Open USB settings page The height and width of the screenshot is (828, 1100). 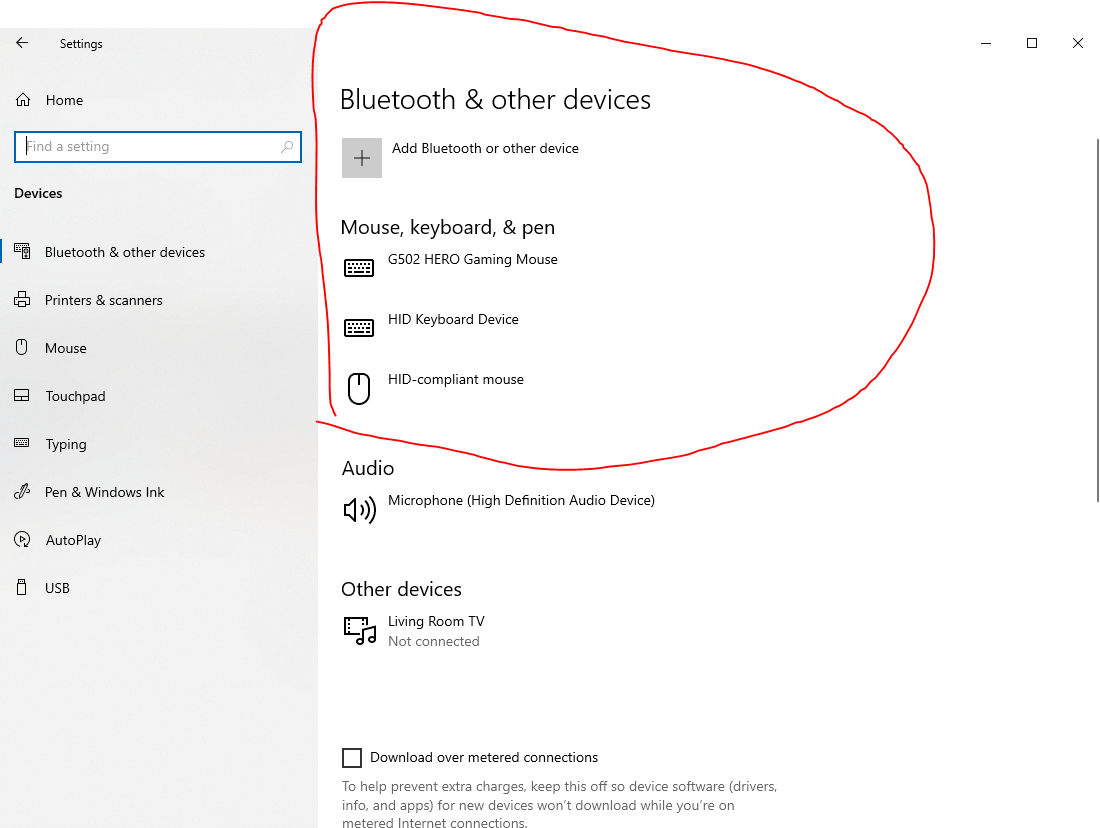57,588
